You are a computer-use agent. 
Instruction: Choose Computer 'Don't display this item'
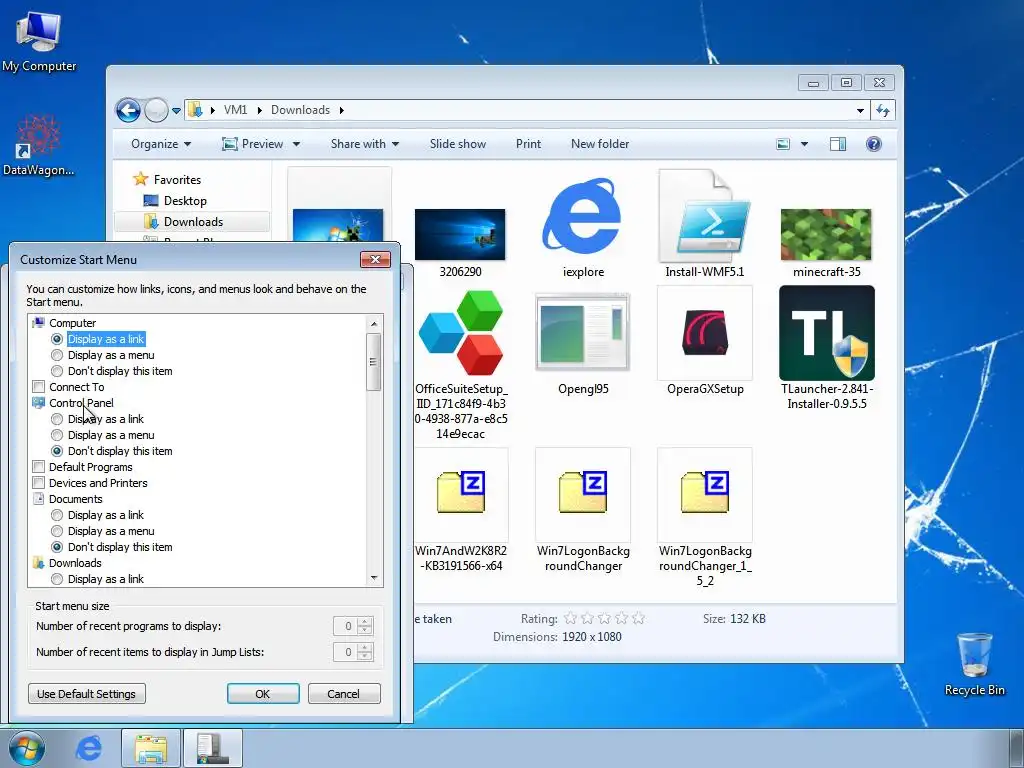pos(57,371)
